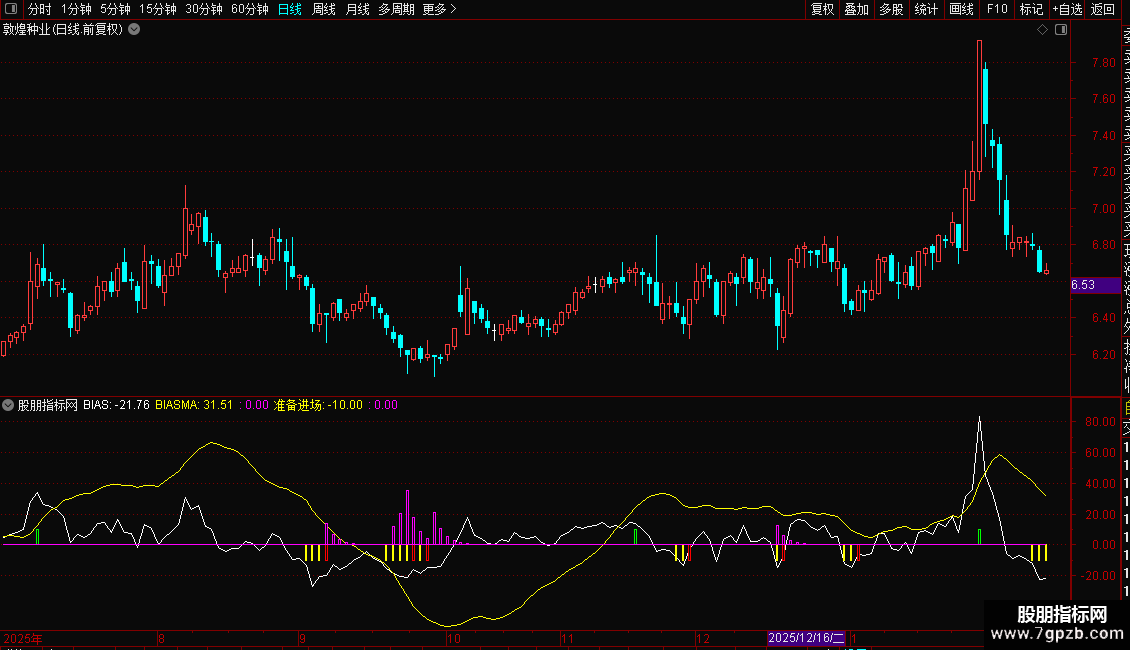1130x650 pixels.
Task: Select the 分时 intraday tab
Action: [x=39, y=9]
